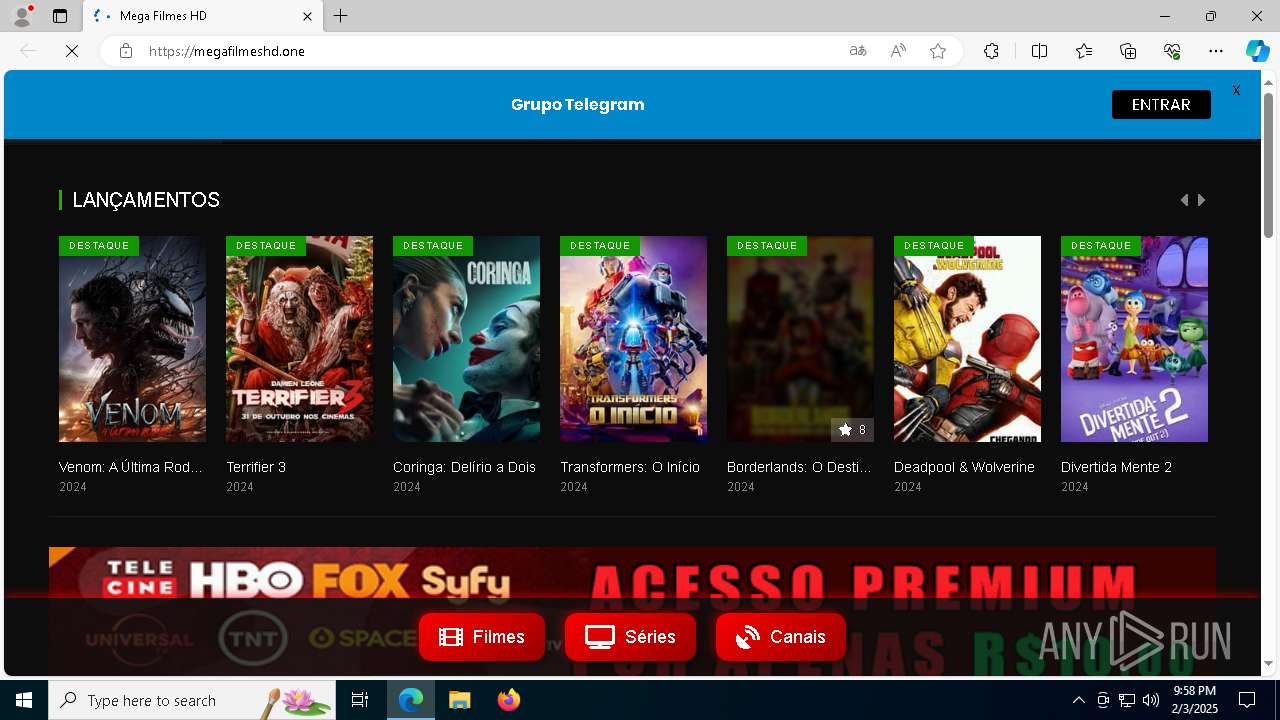View site information lock icon
Screen dimensions: 1280x720
(x=126, y=51)
